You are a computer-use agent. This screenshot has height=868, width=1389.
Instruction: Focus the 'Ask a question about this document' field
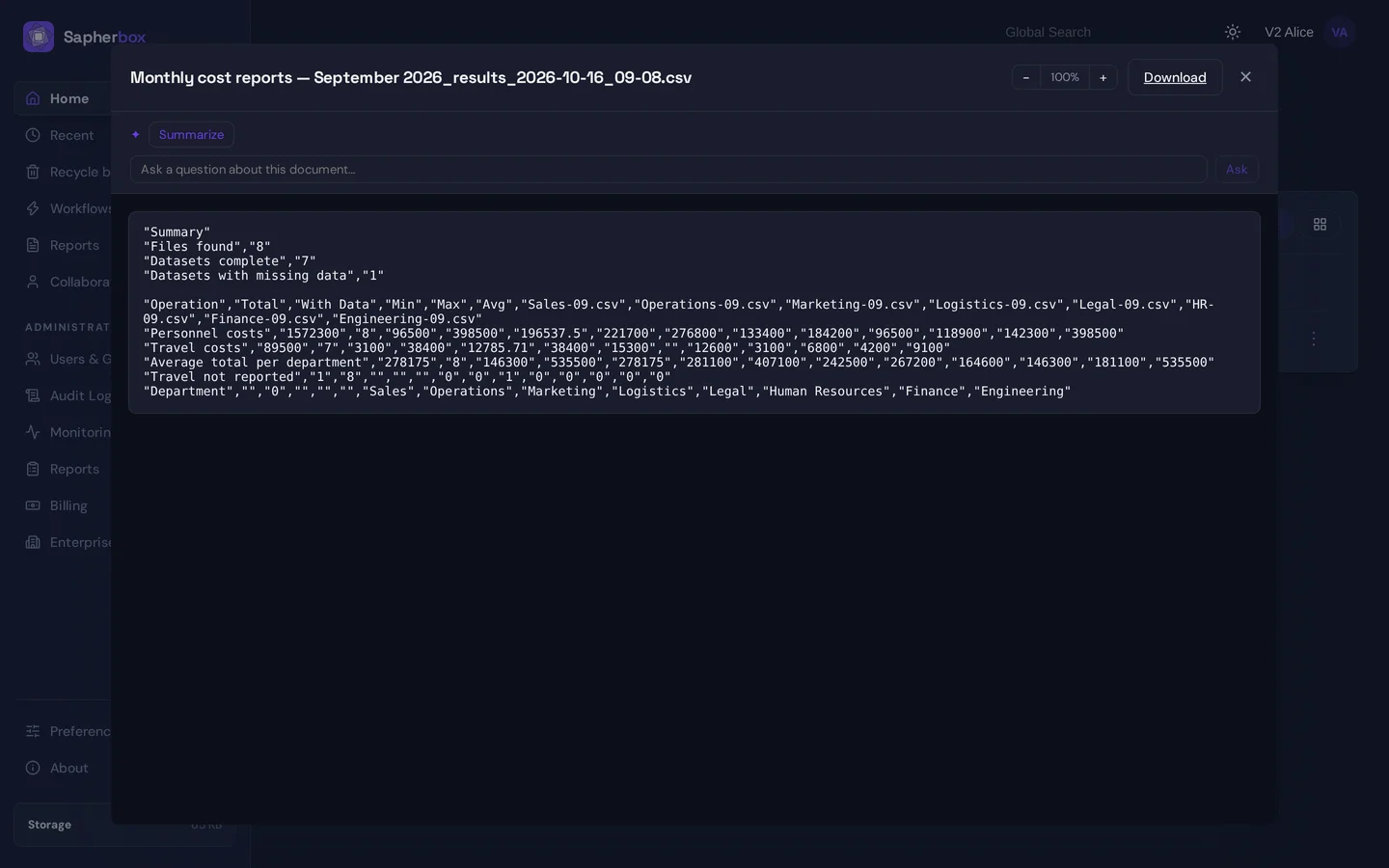[x=668, y=170]
